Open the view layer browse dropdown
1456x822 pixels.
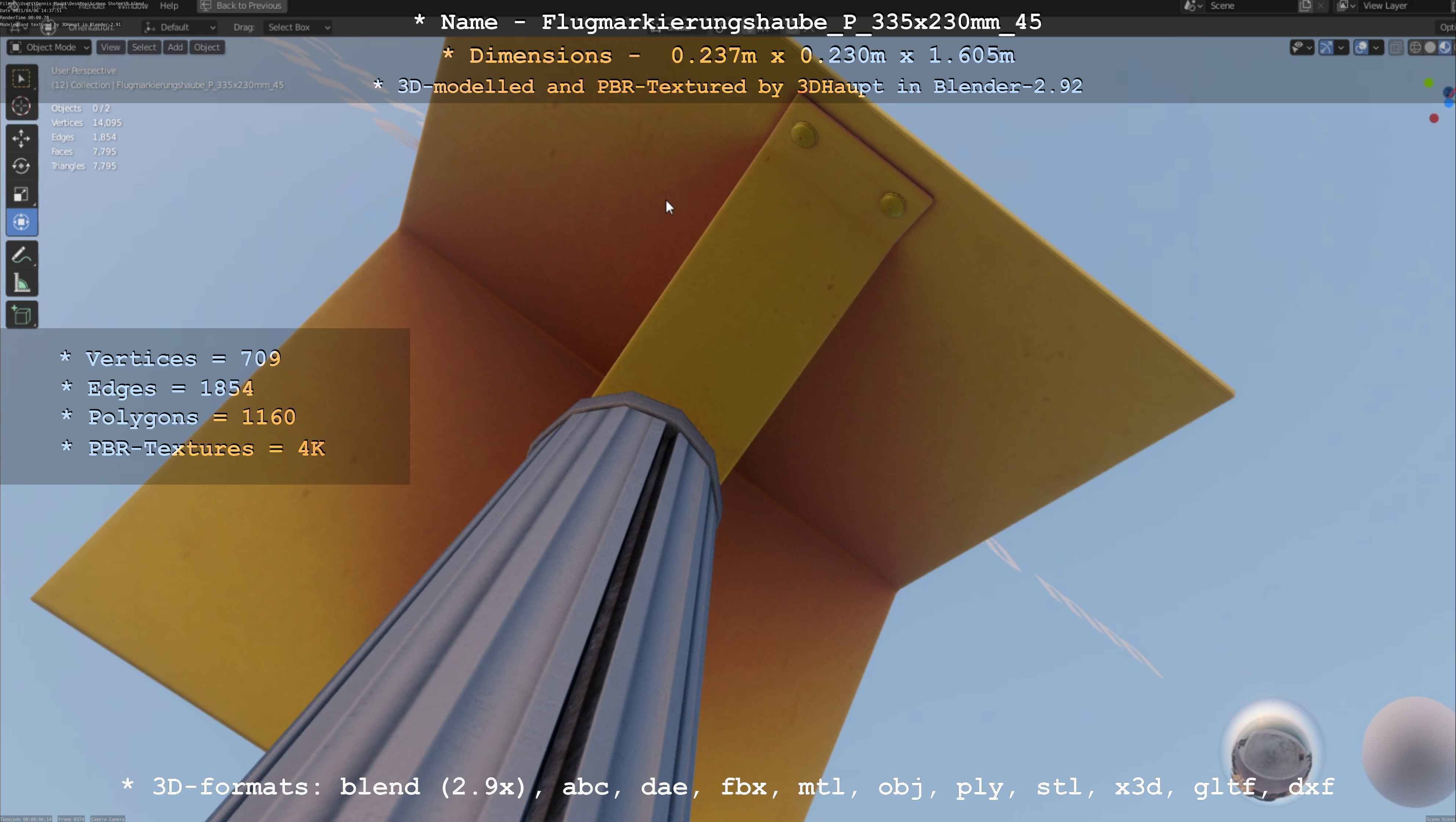(x=1346, y=6)
